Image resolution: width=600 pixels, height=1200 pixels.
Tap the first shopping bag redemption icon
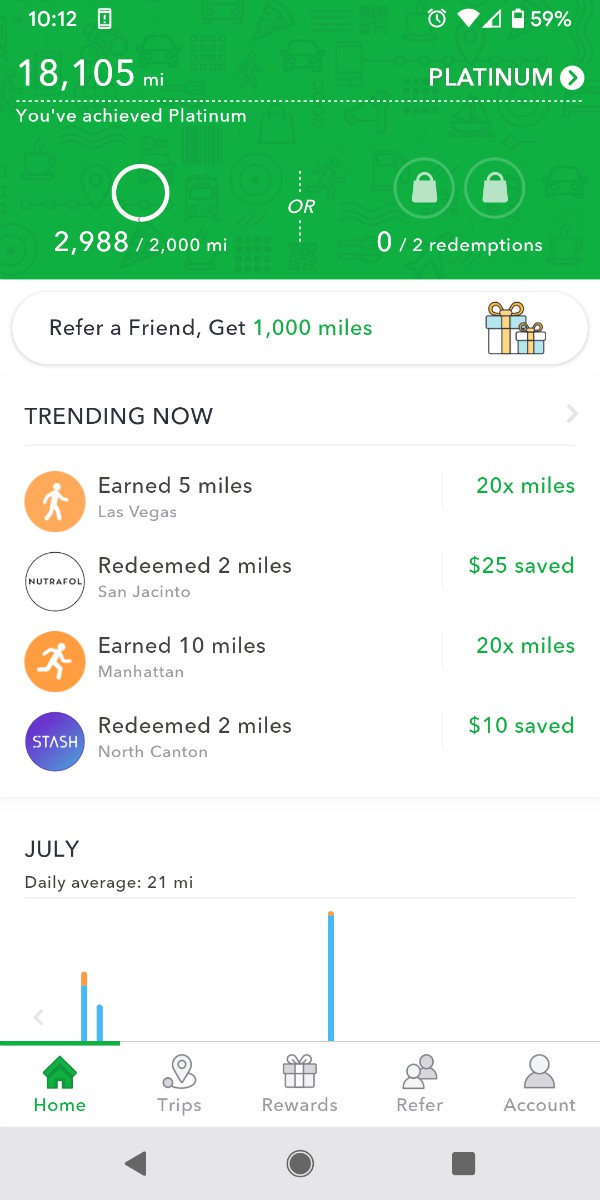click(x=424, y=188)
